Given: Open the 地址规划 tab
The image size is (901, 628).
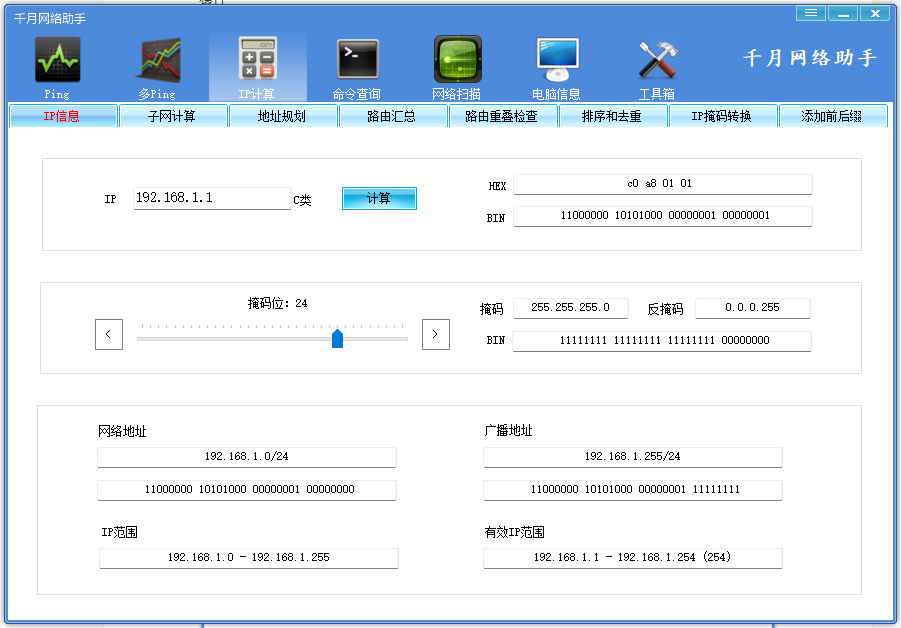Looking at the screenshot, I should 283,115.
